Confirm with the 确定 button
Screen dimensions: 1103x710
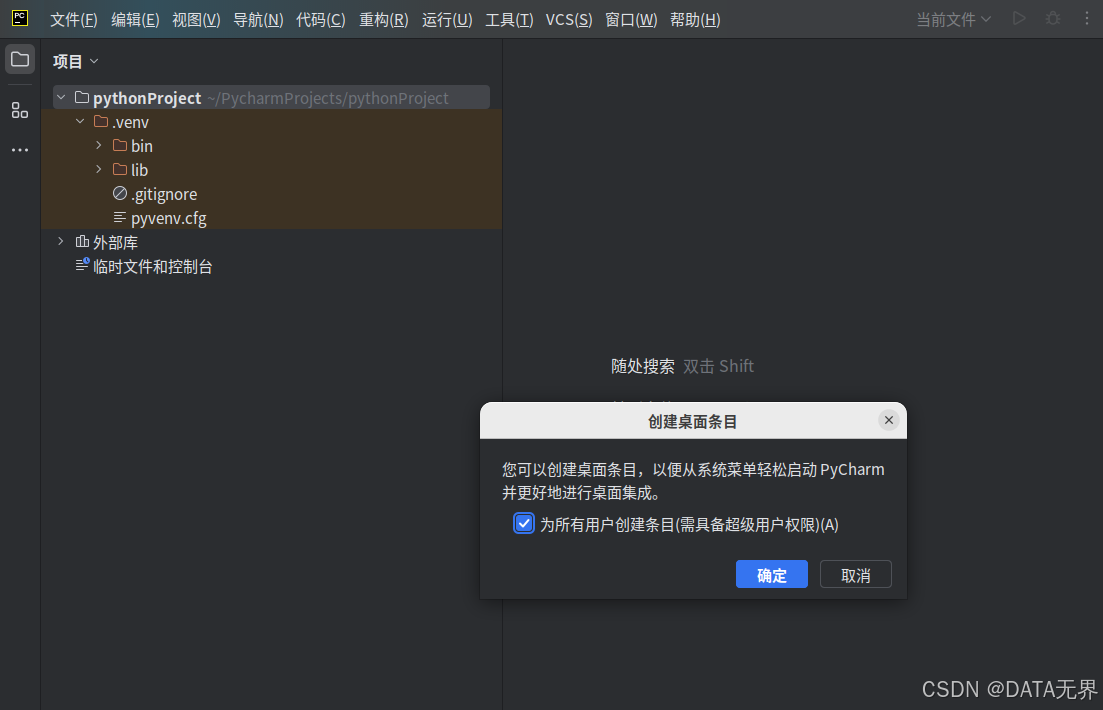click(x=772, y=574)
